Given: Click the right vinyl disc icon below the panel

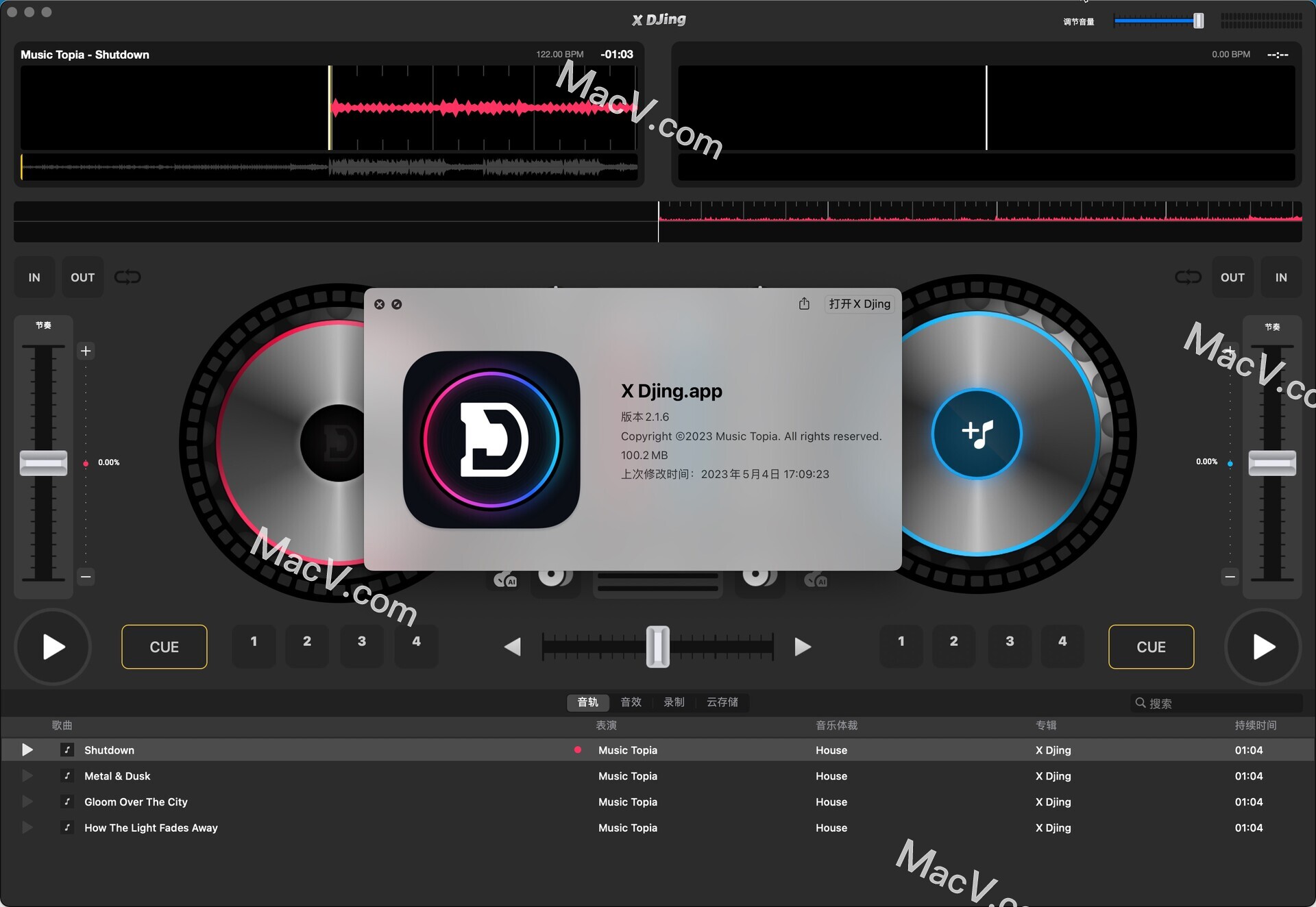Looking at the screenshot, I should pyautogui.click(x=759, y=580).
